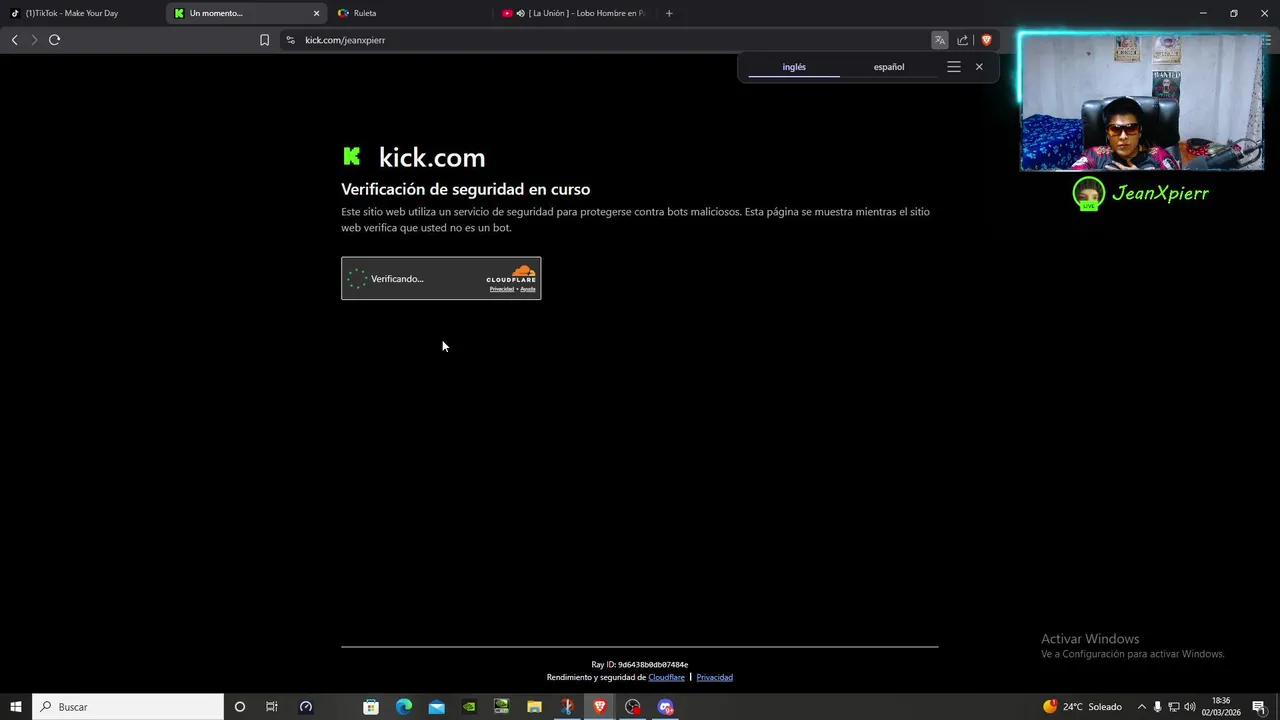The height and width of the screenshot is (720, 1280).
Task: Click the webcam overlay video
Action: (1141, 103)
